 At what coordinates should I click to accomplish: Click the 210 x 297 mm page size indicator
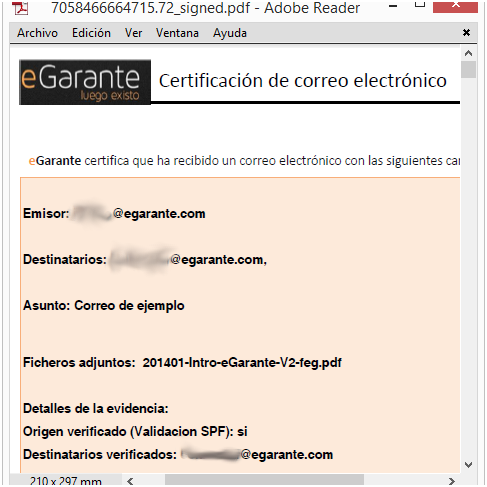click(66, 481)
